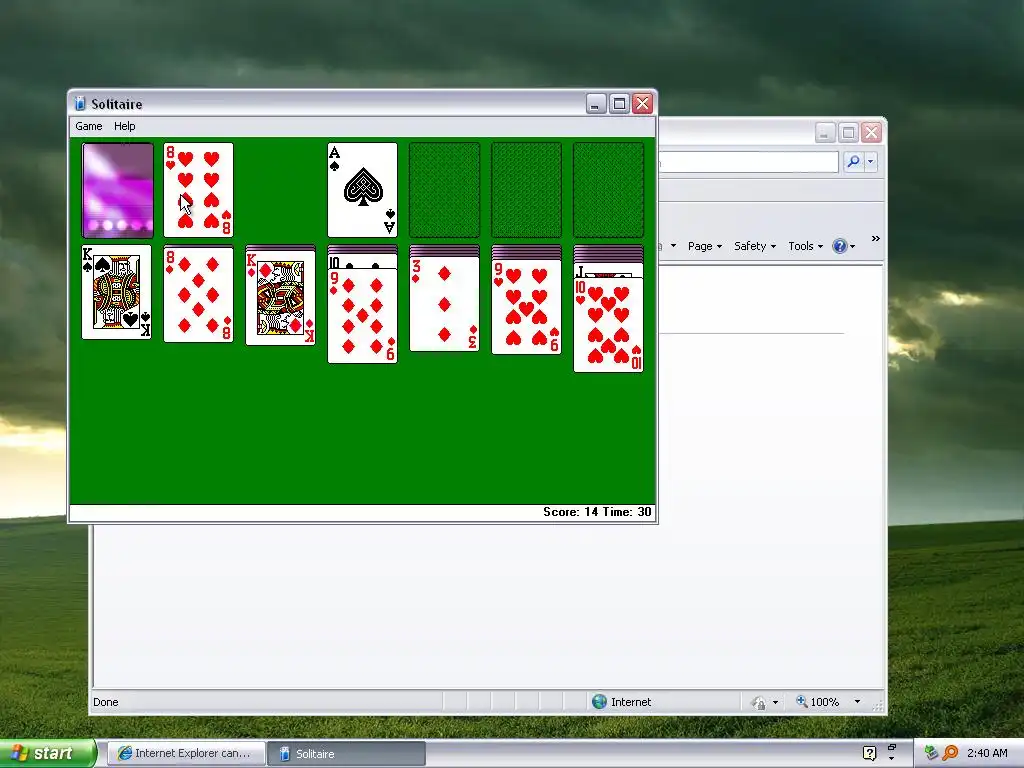Click the help question mark tray icon
The width and height of the screenshot is (1024, 768).
pos(869,753)
